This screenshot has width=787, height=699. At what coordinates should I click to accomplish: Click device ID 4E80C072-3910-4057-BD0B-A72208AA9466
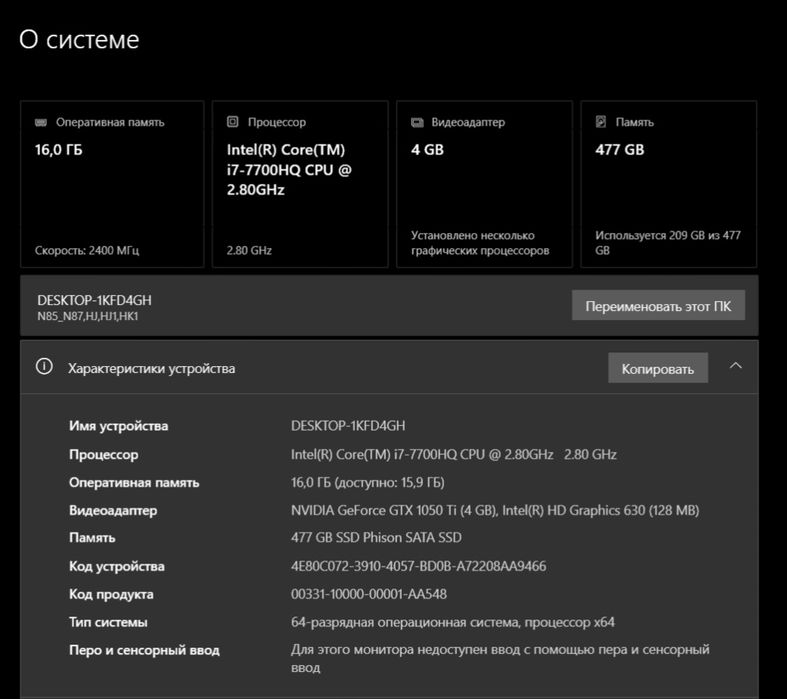click(419, 567)
